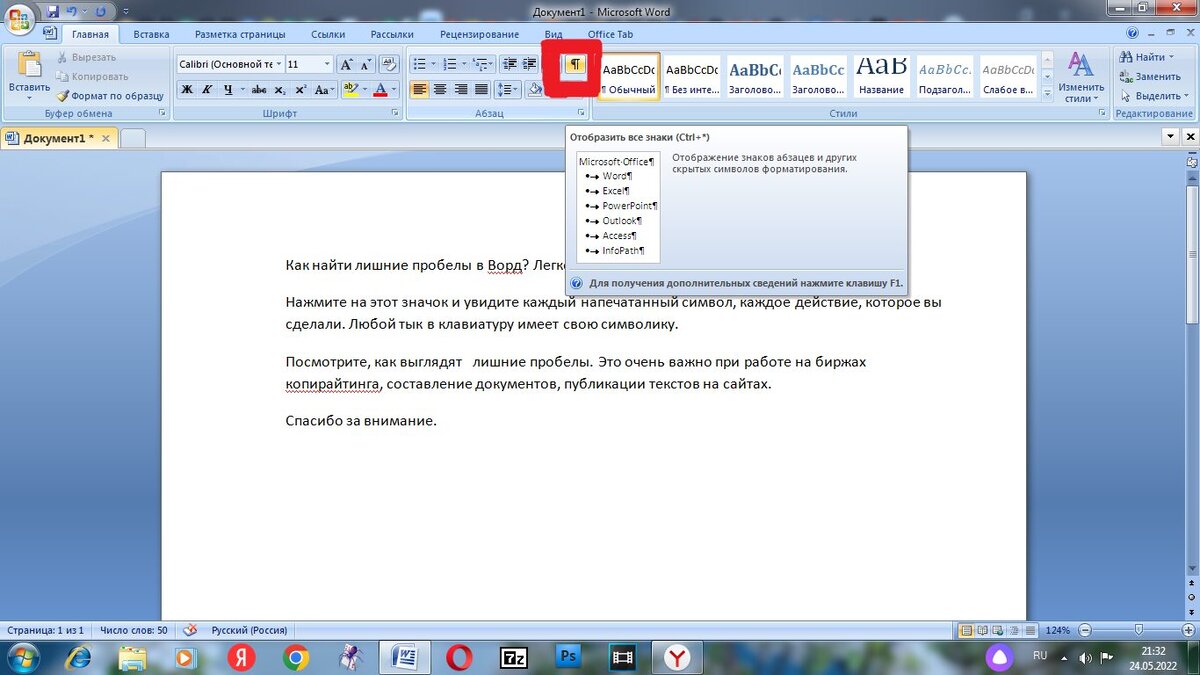Screen dimensions: 1200x675
Task: Toggle superscript x² formatting
Action: [300, 89]
